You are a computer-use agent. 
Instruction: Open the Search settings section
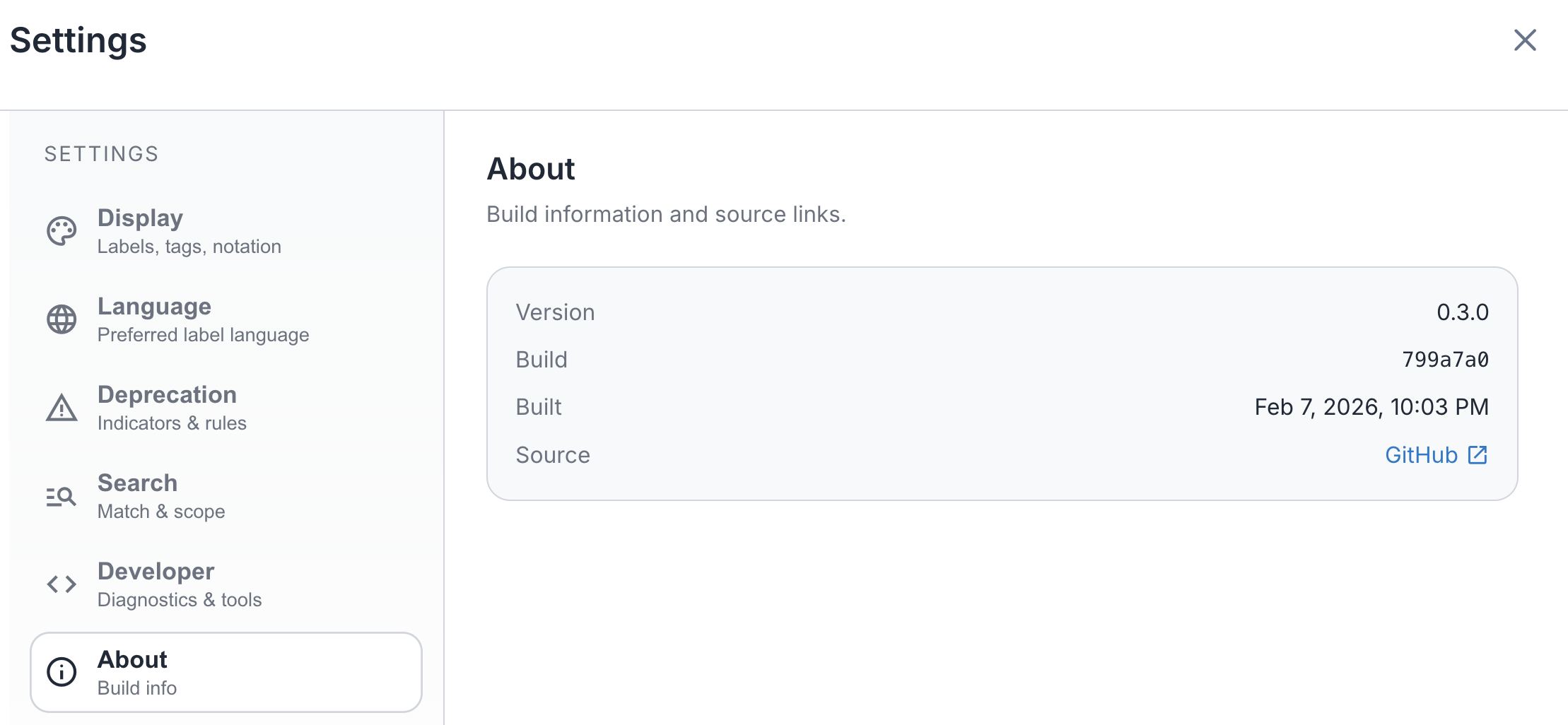(x=137, y=483)
